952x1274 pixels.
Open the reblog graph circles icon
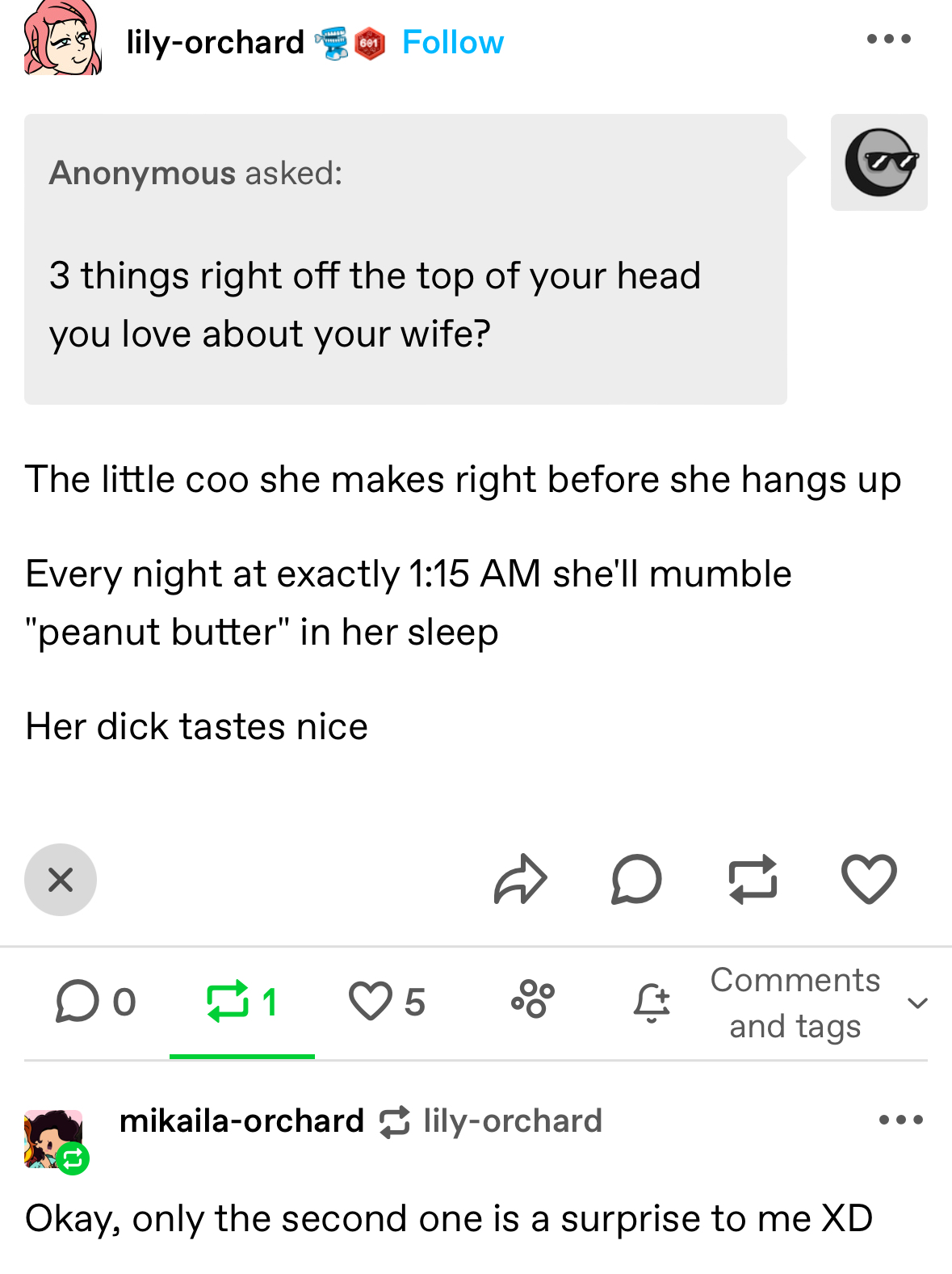pos(533,999)
